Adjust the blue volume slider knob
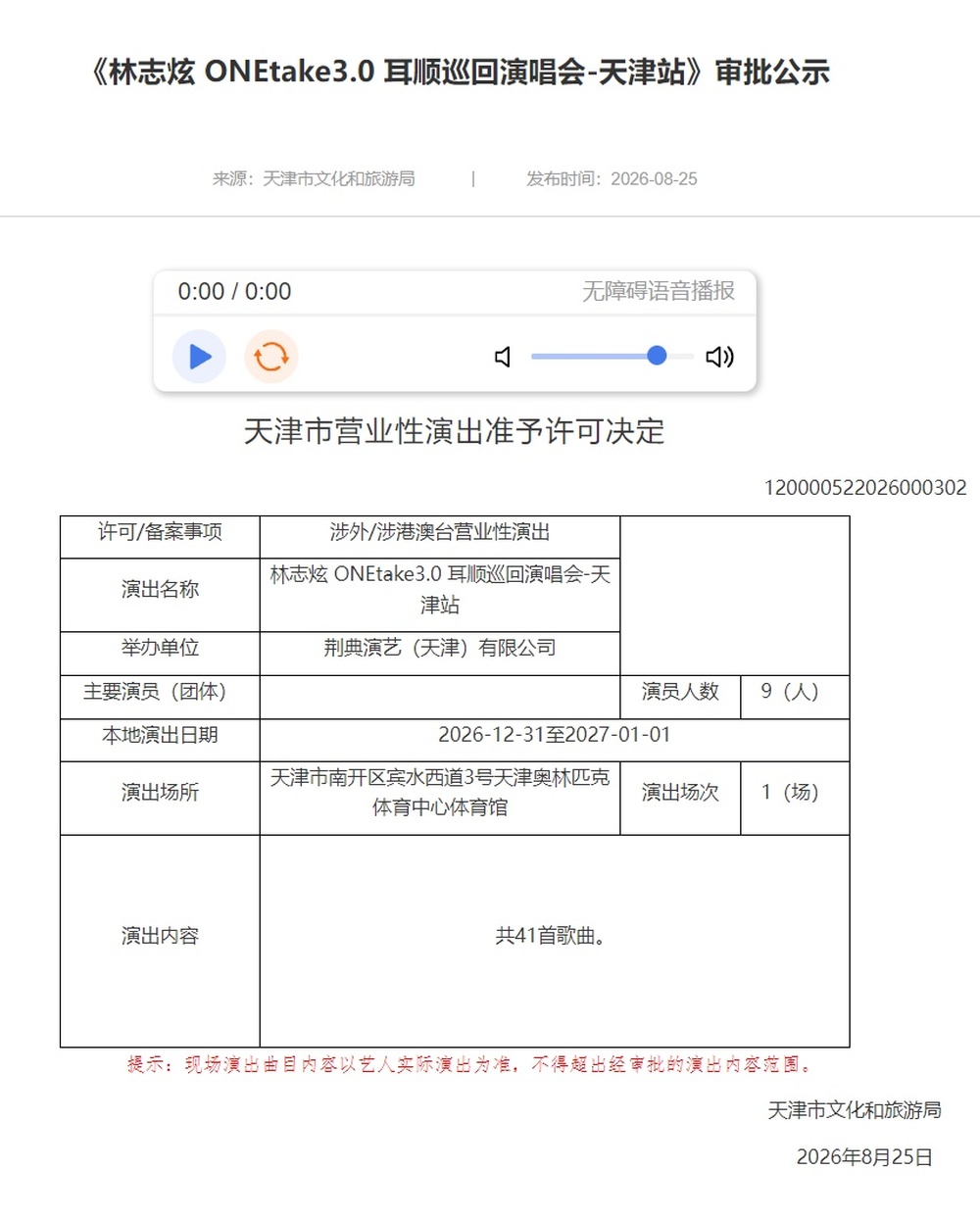This screenshot has width=980, height=1219. [657, 356]
